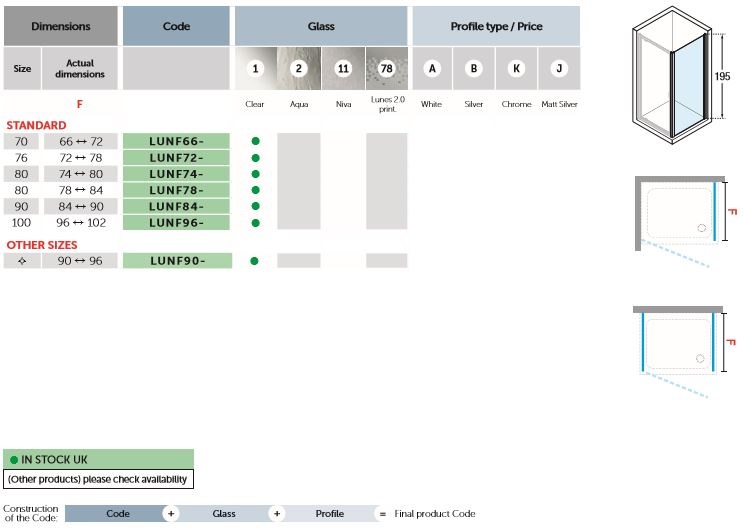Click the green stock dot for LUNF66-

pyautogui.click(x=255, y=141)
